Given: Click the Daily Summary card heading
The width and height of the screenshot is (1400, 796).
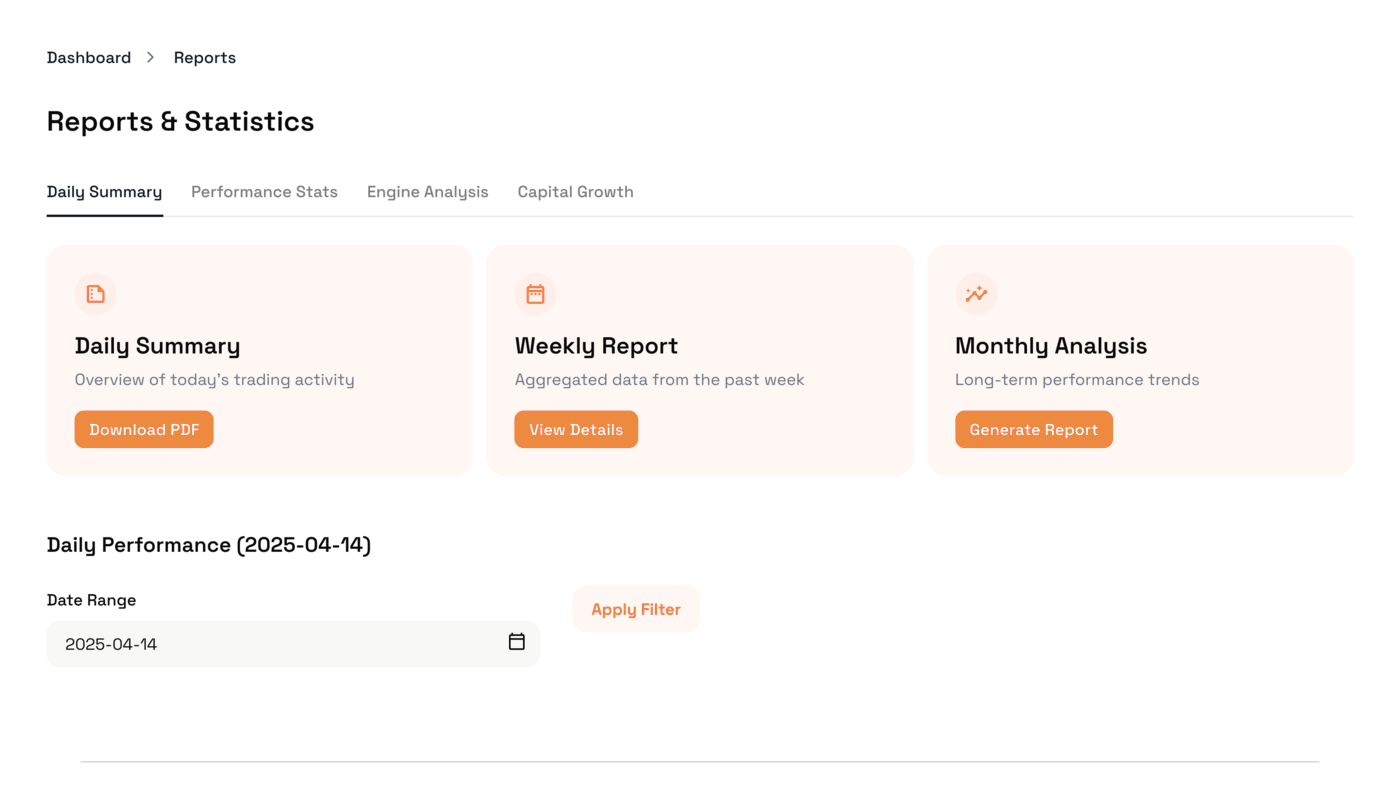Looking at the screenshot, I should (157, 346).
